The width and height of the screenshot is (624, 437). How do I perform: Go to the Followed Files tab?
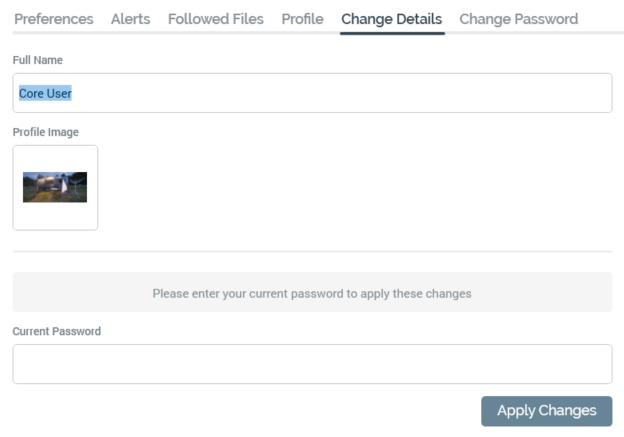pyautogui.click(x=216, y=19)
